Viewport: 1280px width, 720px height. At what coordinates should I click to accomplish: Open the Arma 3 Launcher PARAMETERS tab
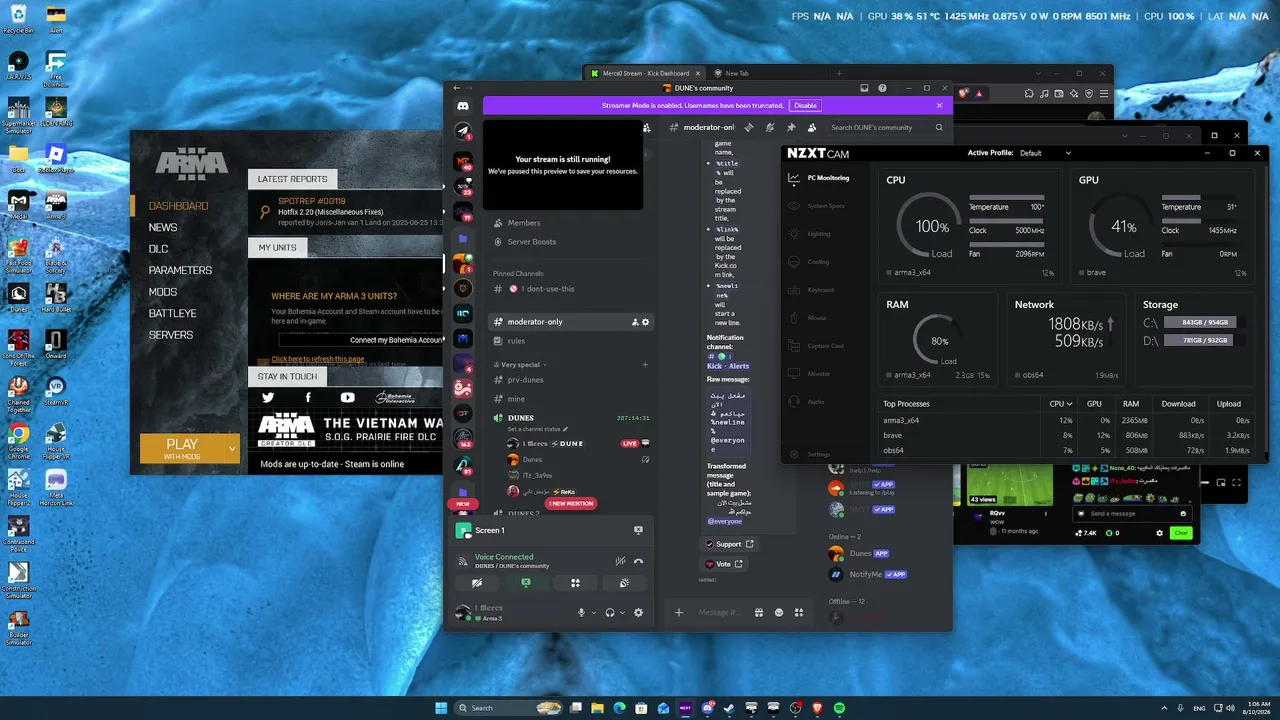pos(180,270)
